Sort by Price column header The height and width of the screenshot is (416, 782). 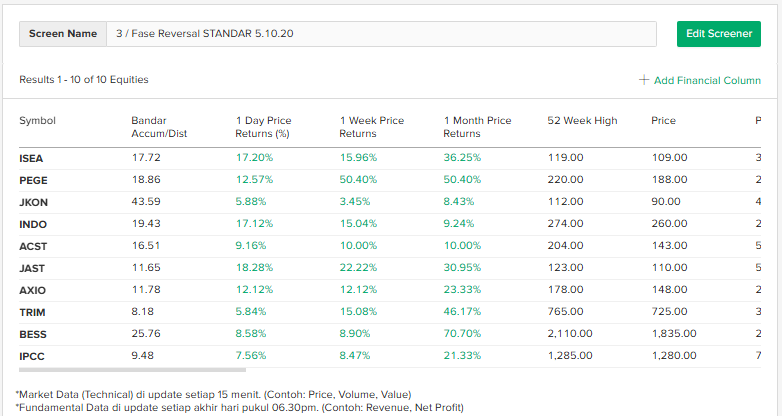click(x=663, y=121)
